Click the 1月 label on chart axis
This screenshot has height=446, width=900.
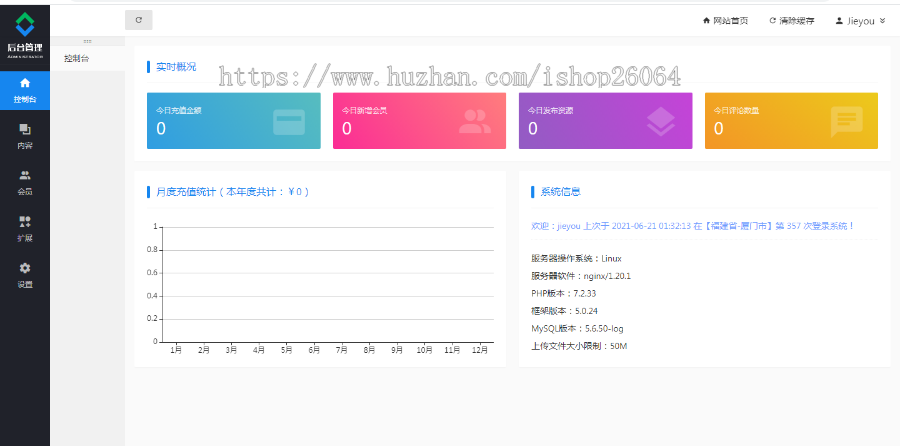[176, 350]
